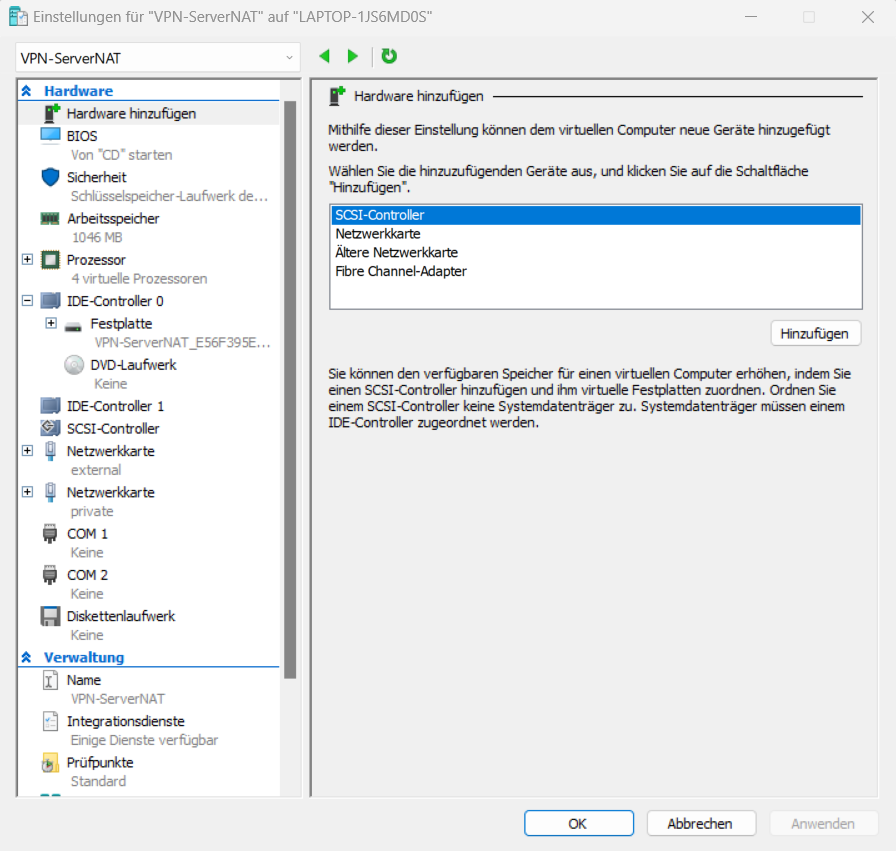Click the Hardware hinzufügen icon in tree

[52, 113]
